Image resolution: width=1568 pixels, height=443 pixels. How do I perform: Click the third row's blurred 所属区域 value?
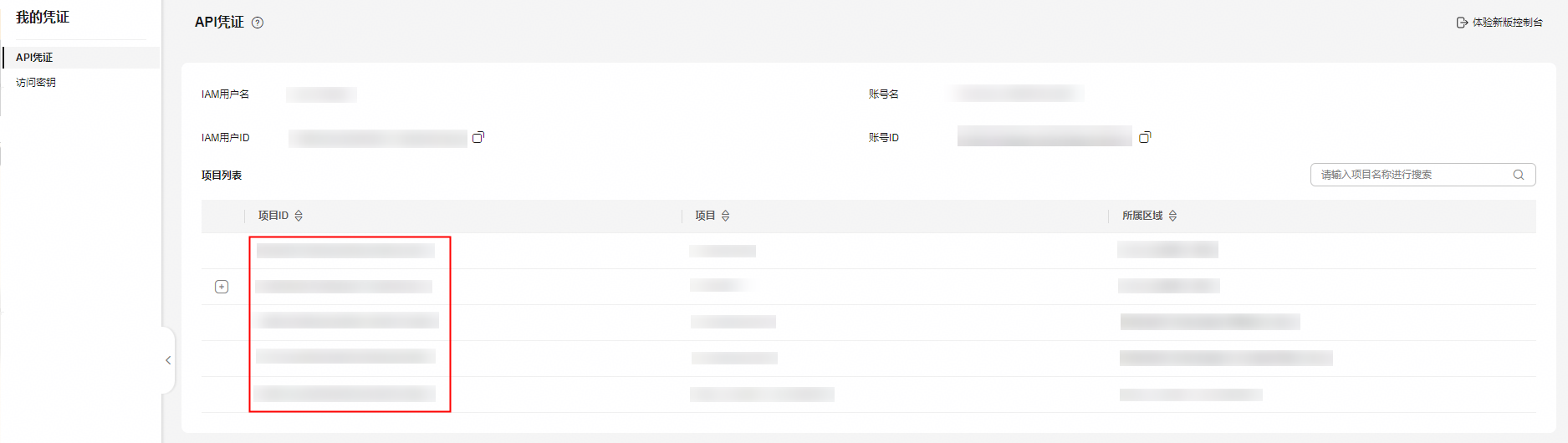[x=1210, y=322]
